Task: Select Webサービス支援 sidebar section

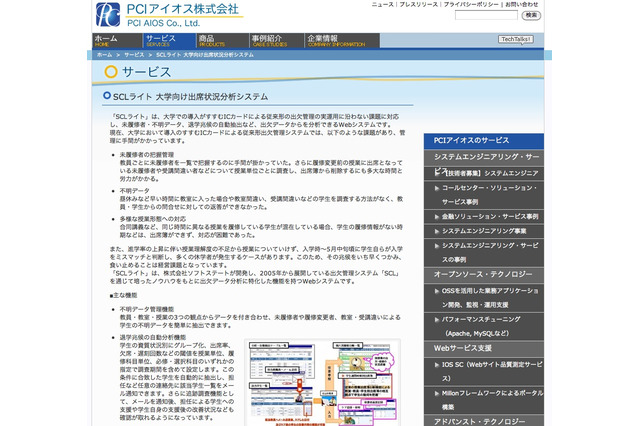Action: point(484,348)
